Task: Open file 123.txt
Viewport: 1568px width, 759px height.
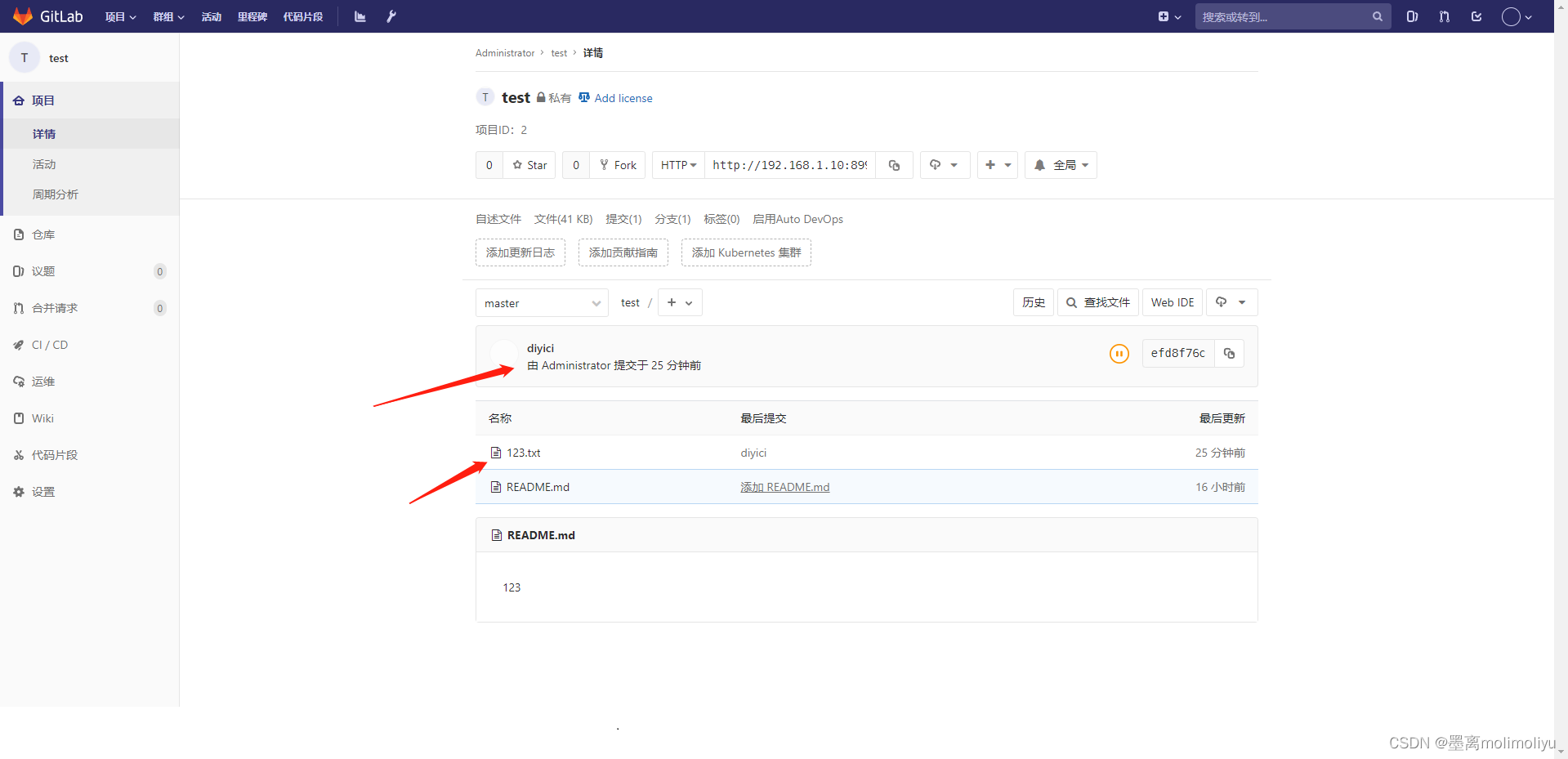Action: click(524, 453)
